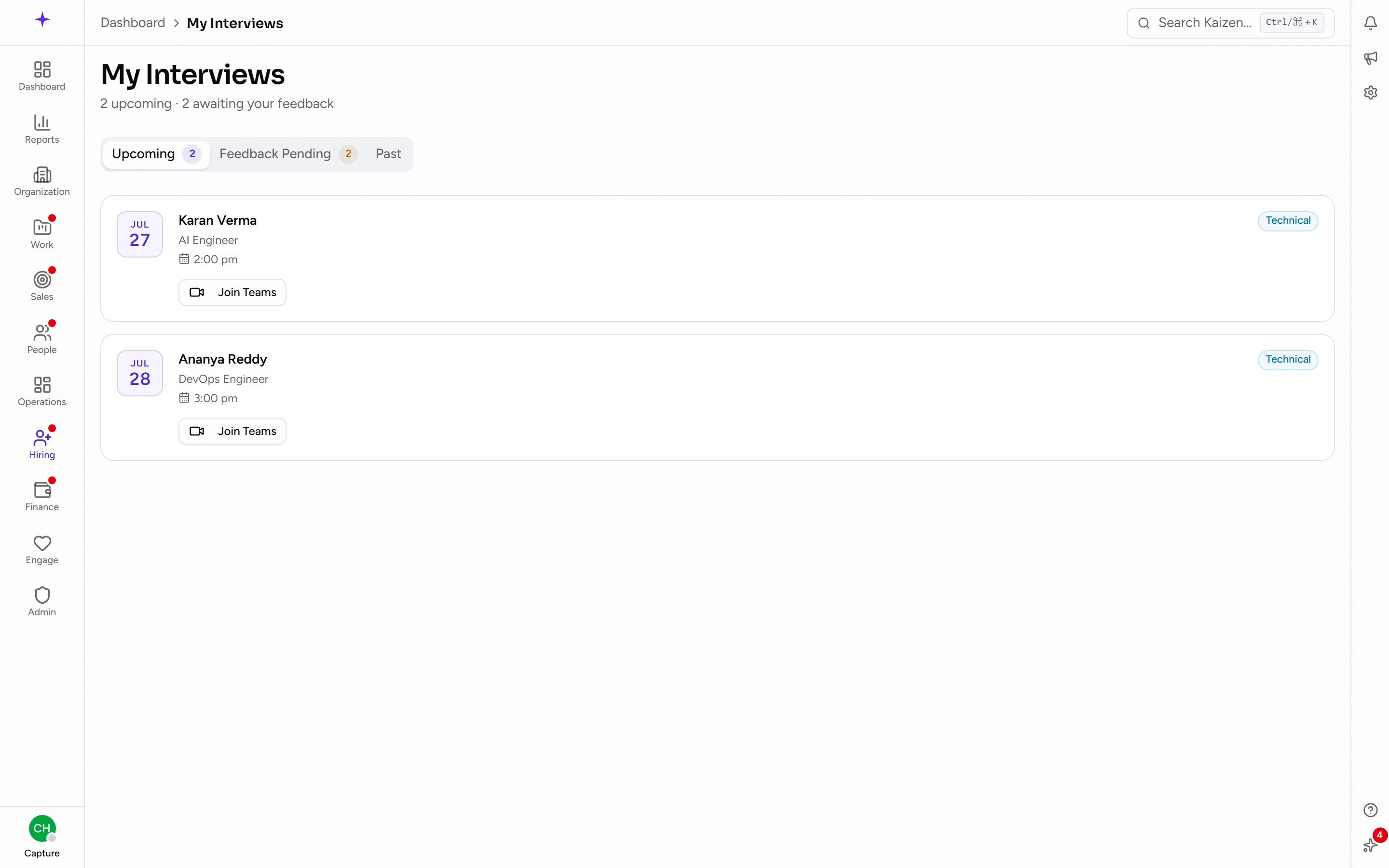Viewport: 1389px width, 868px height.
Task: Focus the Search Kaizen field
Action: pos(1230,23)
